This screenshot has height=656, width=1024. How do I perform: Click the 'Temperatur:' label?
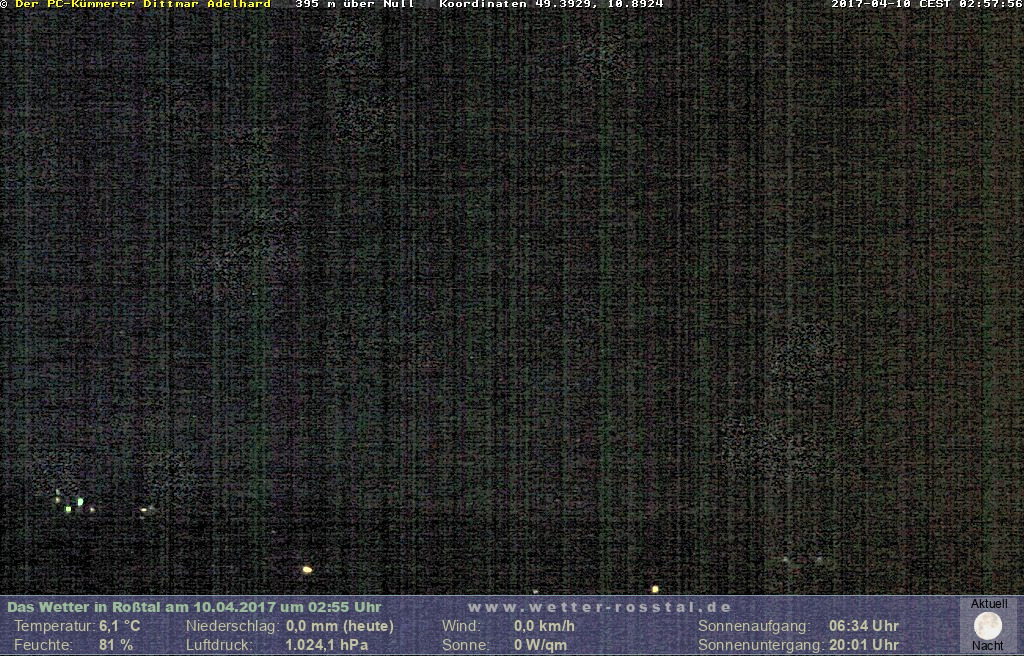point(55,626)
